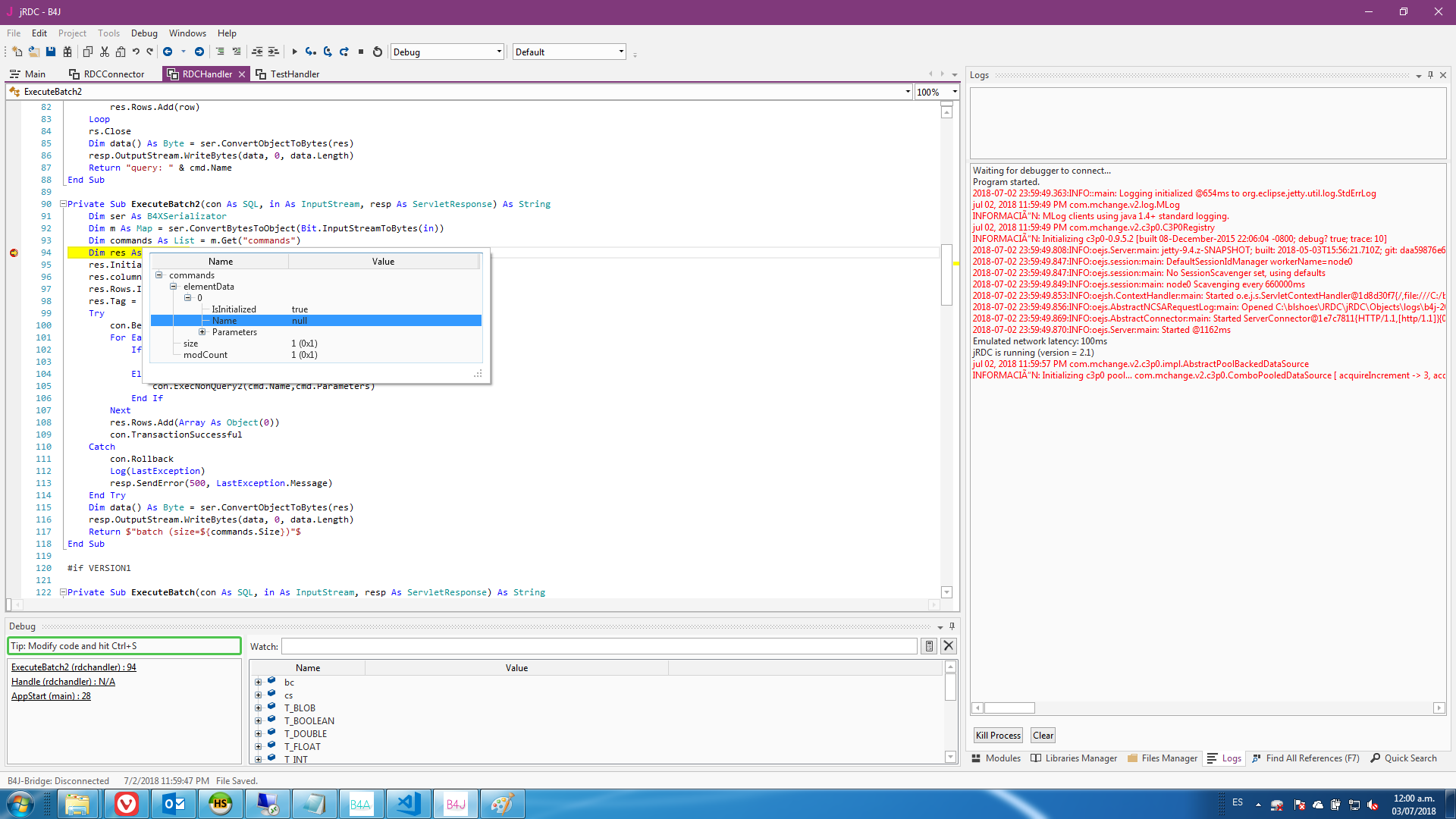Expand the Parameters node in tooltip
1456x819 pixels.
202,332
